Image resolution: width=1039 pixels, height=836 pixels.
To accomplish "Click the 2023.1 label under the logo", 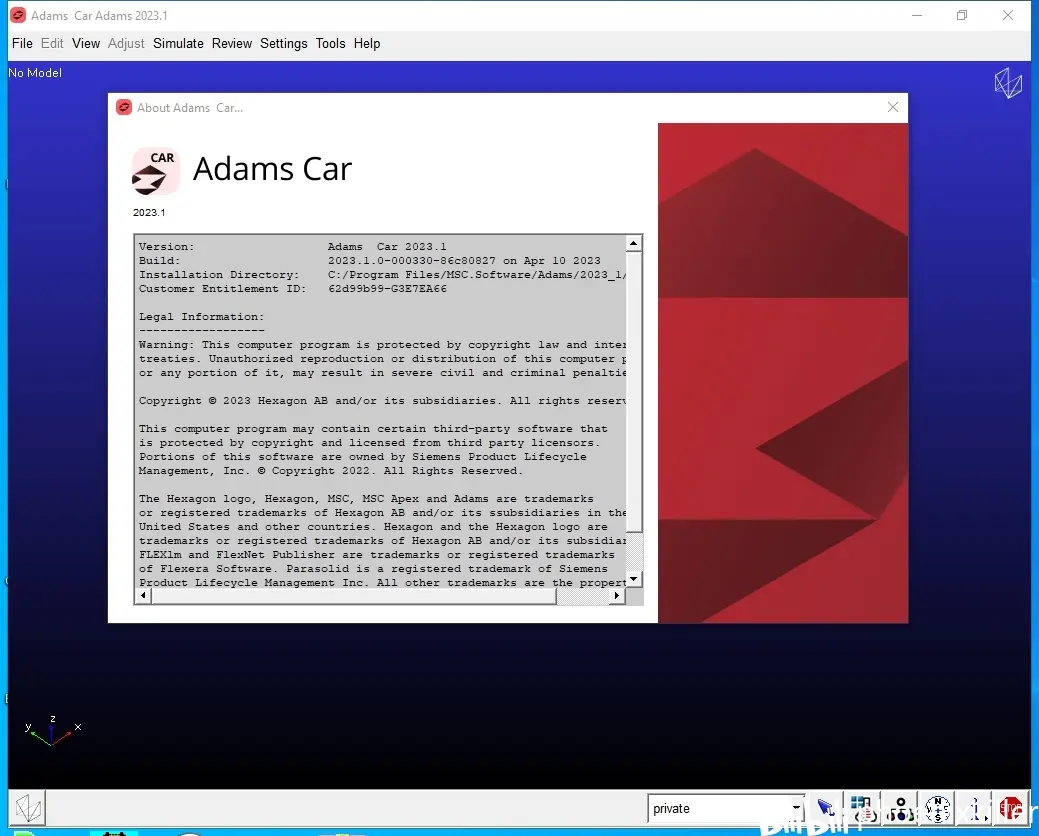I will 149,213.
